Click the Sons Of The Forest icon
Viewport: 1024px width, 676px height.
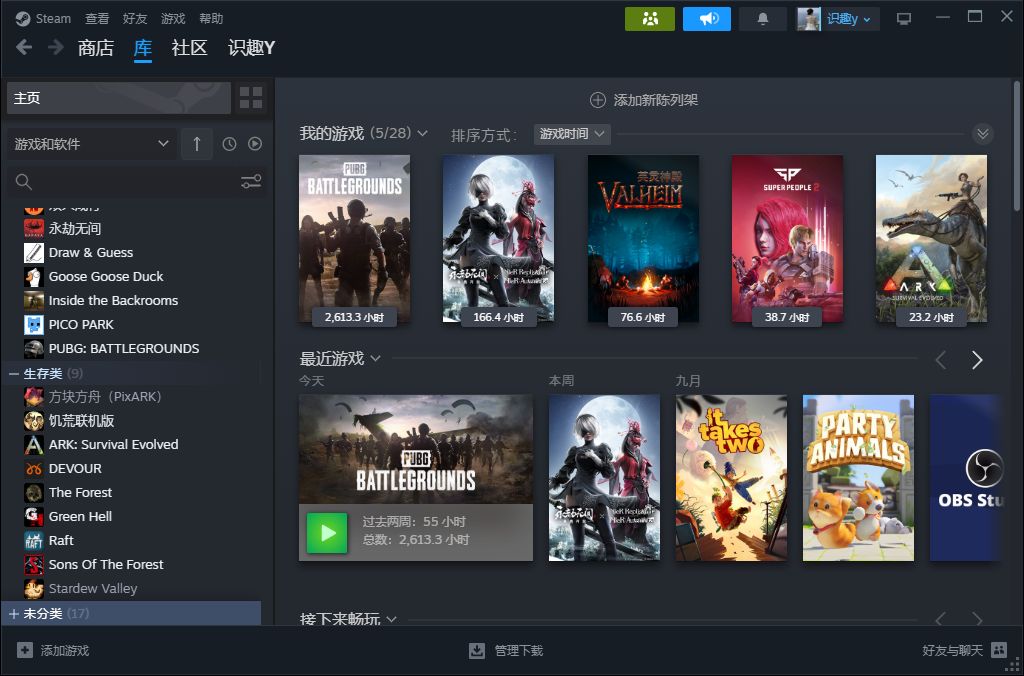34,564
